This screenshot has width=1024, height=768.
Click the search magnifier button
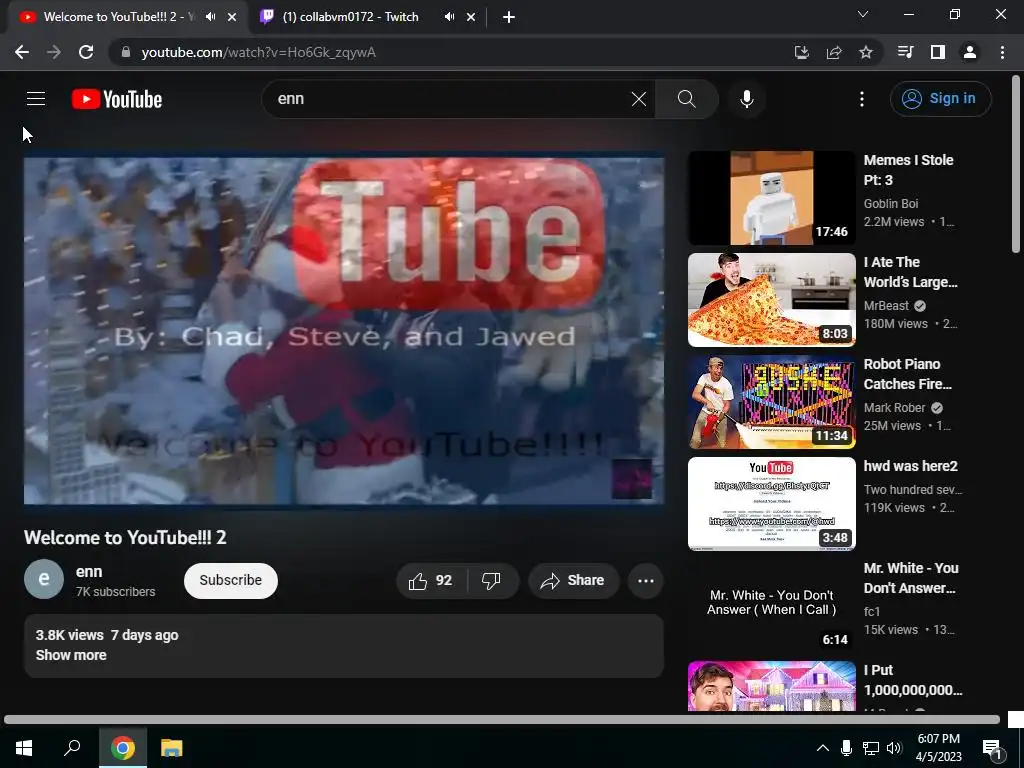[686, 99]
